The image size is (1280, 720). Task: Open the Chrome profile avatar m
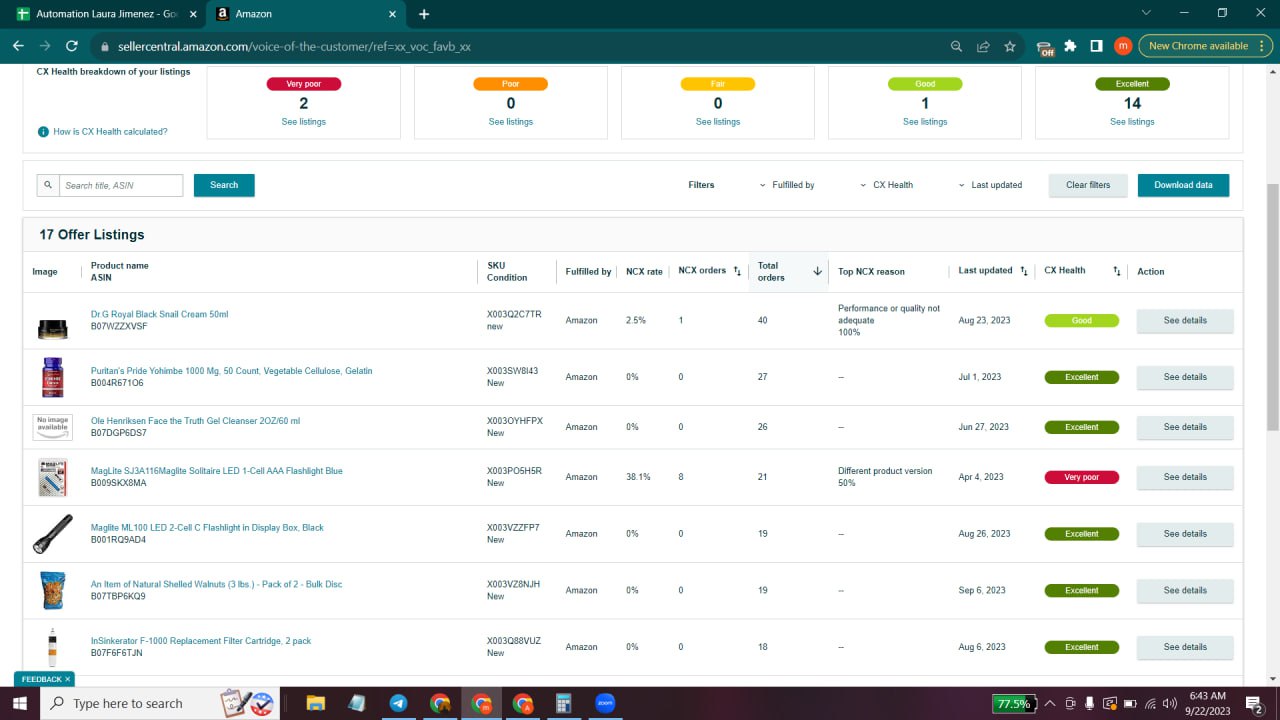click(1123, 46)
